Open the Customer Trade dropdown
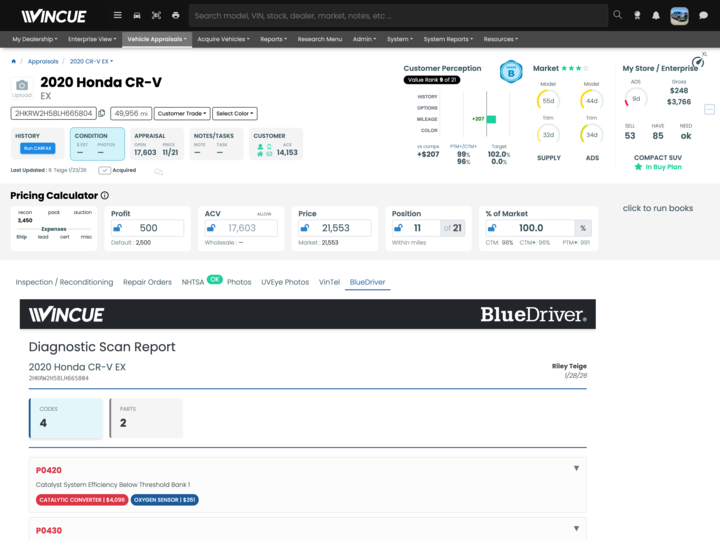 (182, 114)
